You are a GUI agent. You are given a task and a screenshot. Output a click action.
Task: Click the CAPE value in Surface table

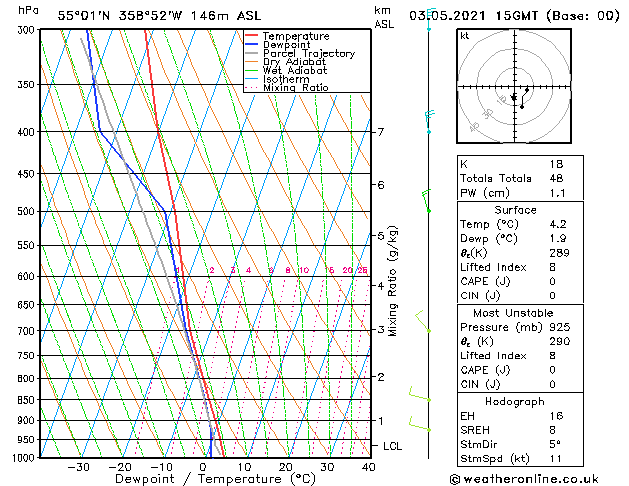552,281
